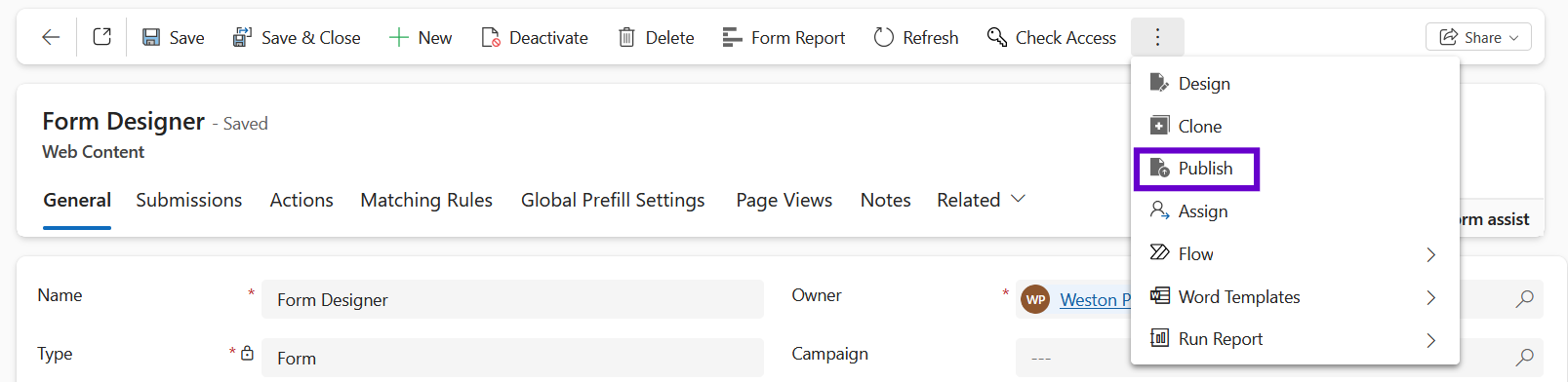
Task: Click the Save & Close icon
Action: [242, 37]
